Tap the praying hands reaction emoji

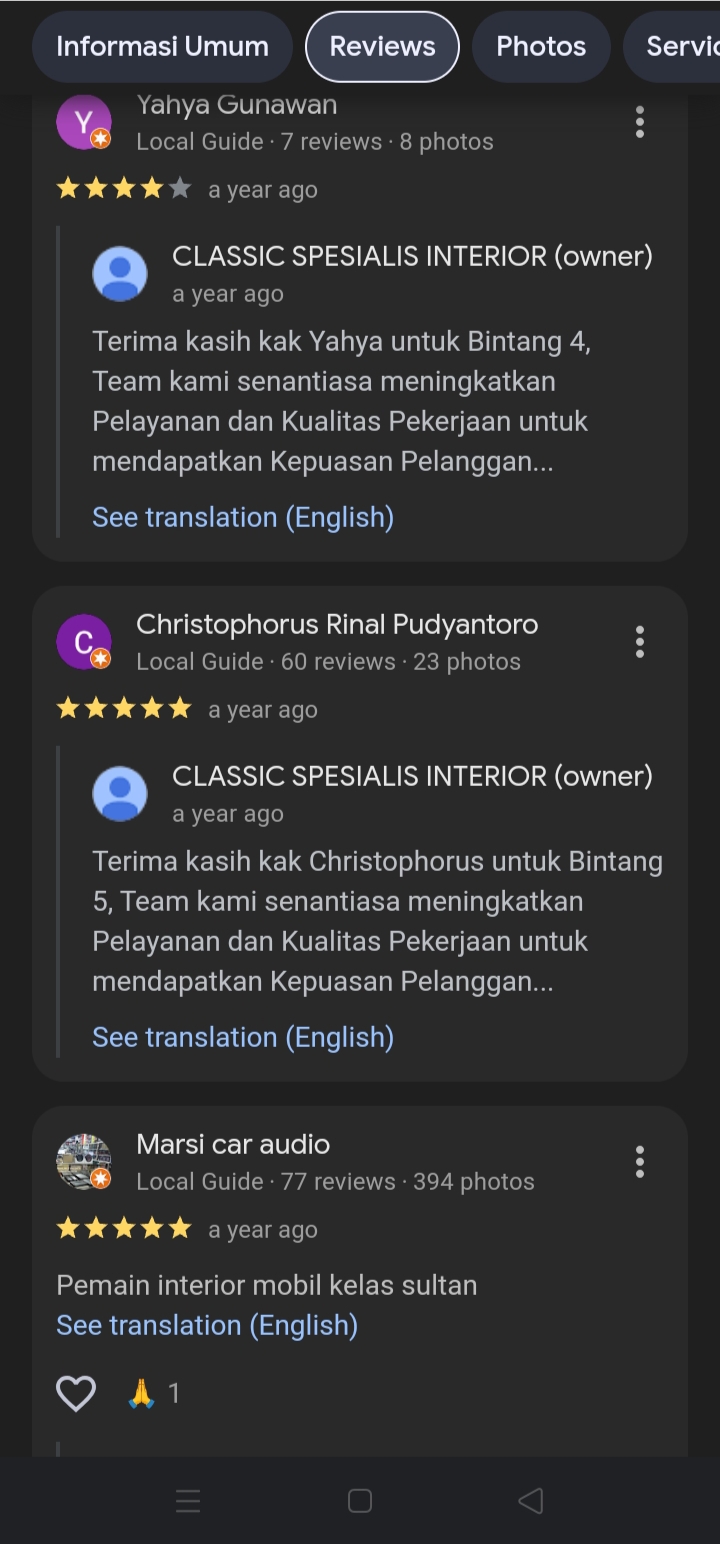pyautogui.click(x=142, y=1393)
